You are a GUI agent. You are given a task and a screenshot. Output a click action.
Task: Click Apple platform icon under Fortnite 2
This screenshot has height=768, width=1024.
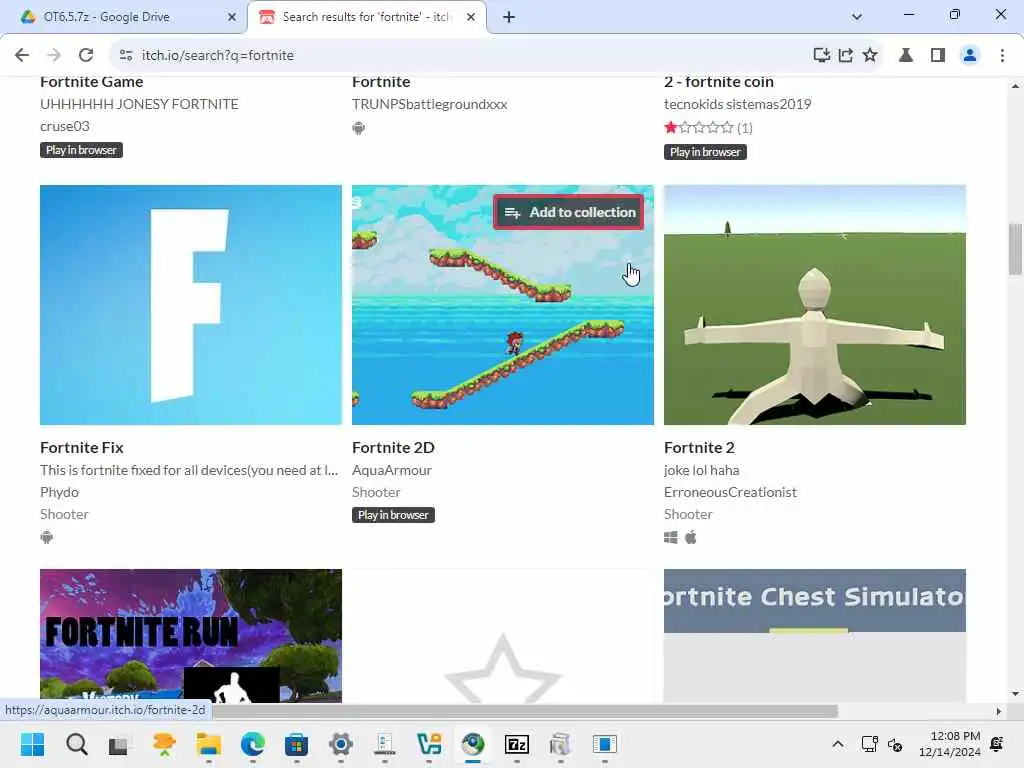(x=691, y=537)
